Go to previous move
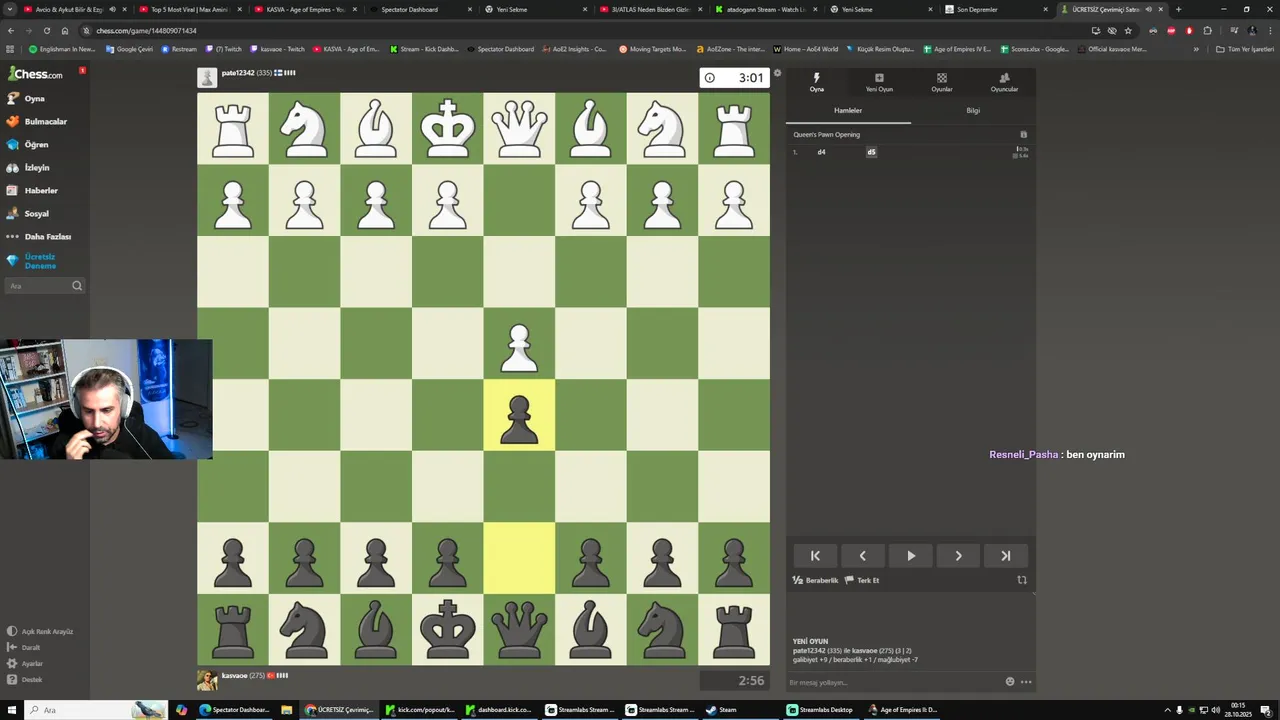Screen dimensions: 1280x720 tap(863, 556)
